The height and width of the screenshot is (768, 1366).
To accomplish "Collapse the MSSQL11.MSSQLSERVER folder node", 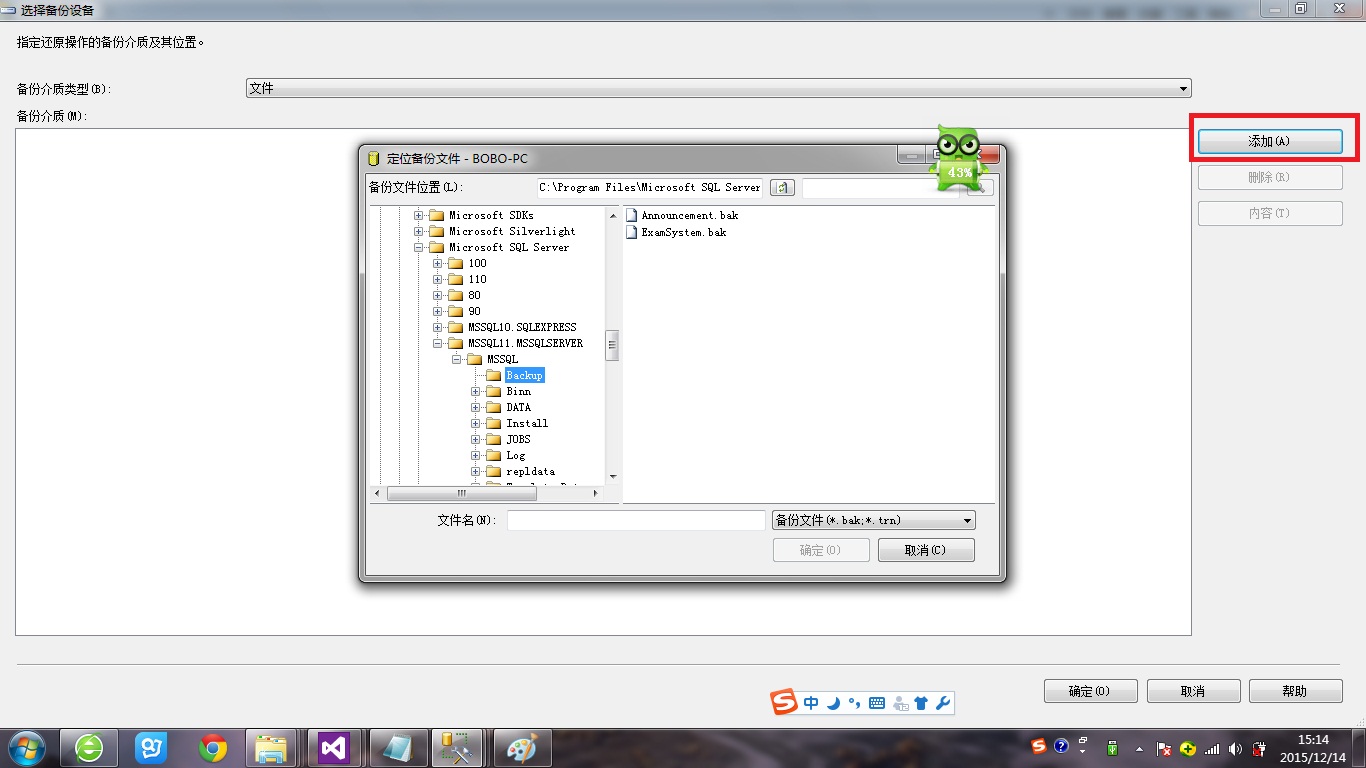I will (x=438, y=343).
